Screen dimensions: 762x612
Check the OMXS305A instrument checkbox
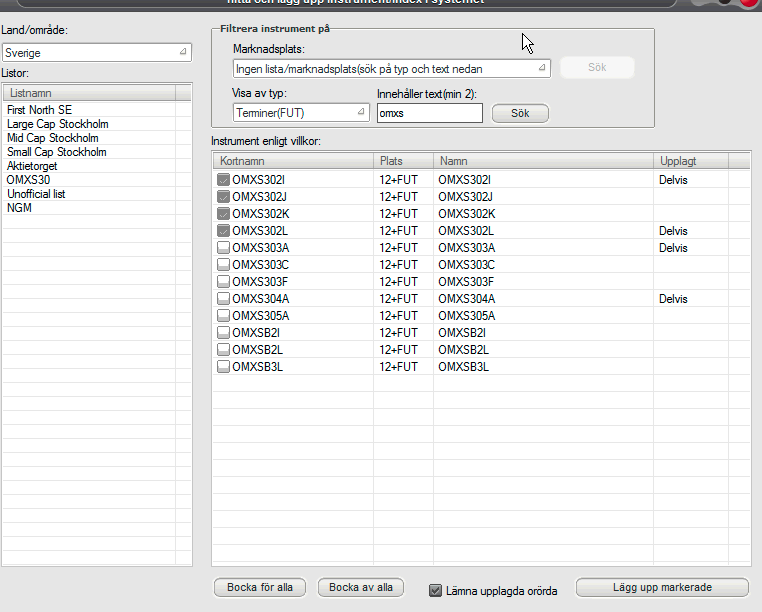223,315
